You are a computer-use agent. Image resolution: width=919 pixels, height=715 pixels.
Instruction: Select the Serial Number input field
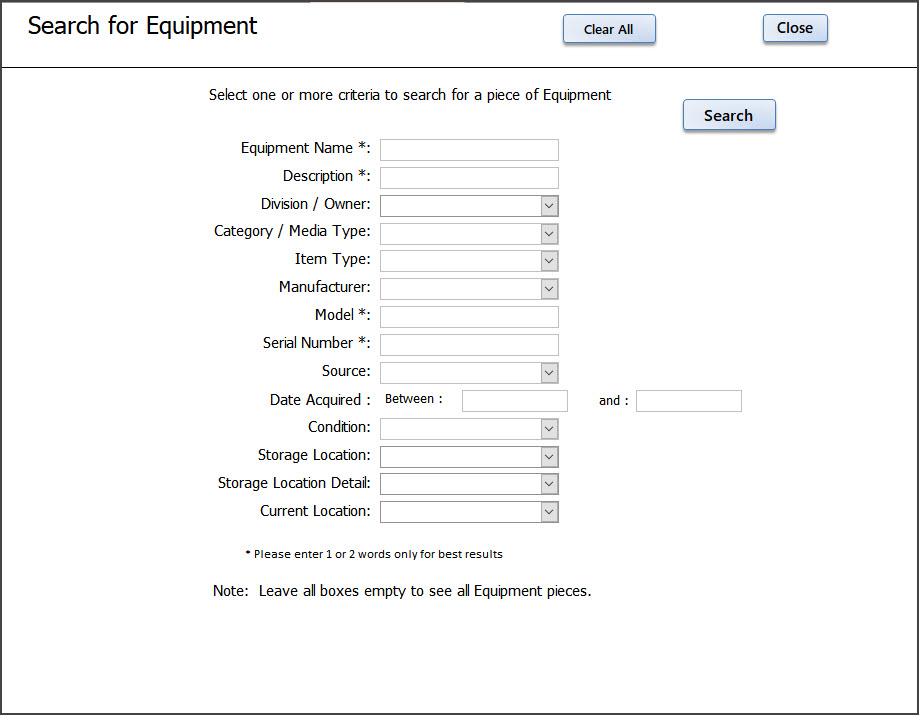[468, 345]
